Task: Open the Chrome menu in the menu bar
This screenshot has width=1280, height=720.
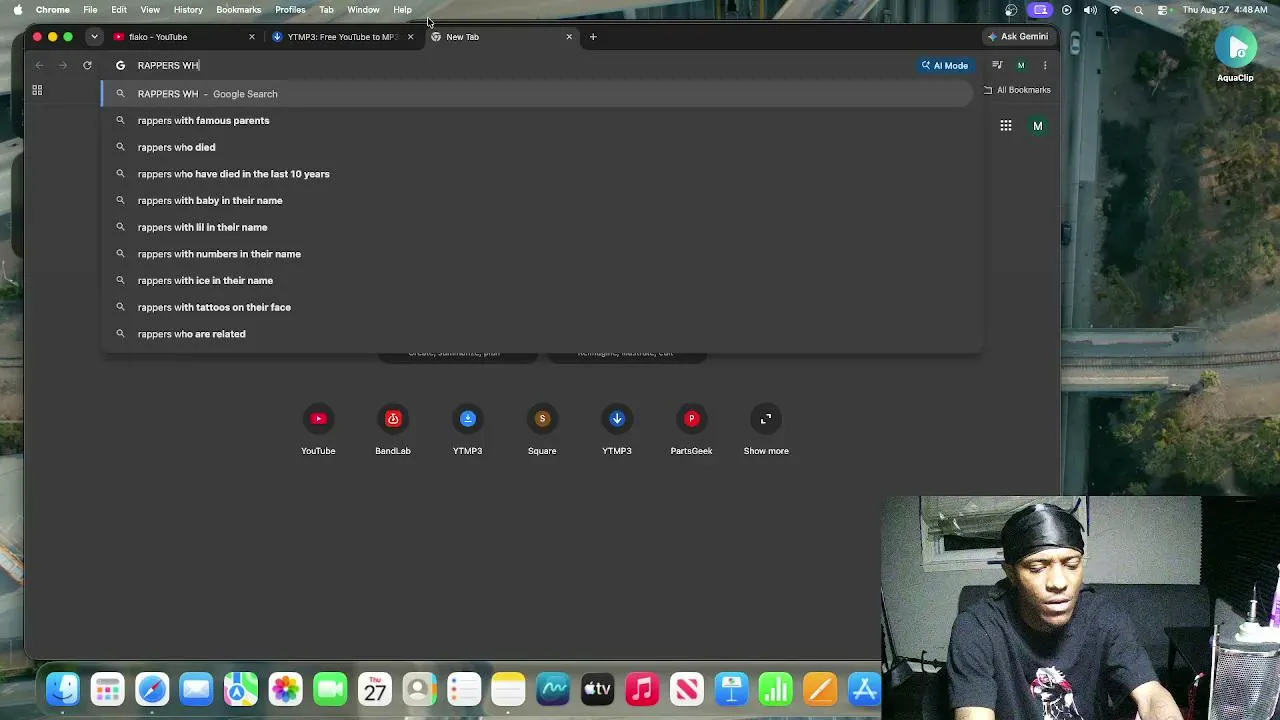Action: click(53, 10)
